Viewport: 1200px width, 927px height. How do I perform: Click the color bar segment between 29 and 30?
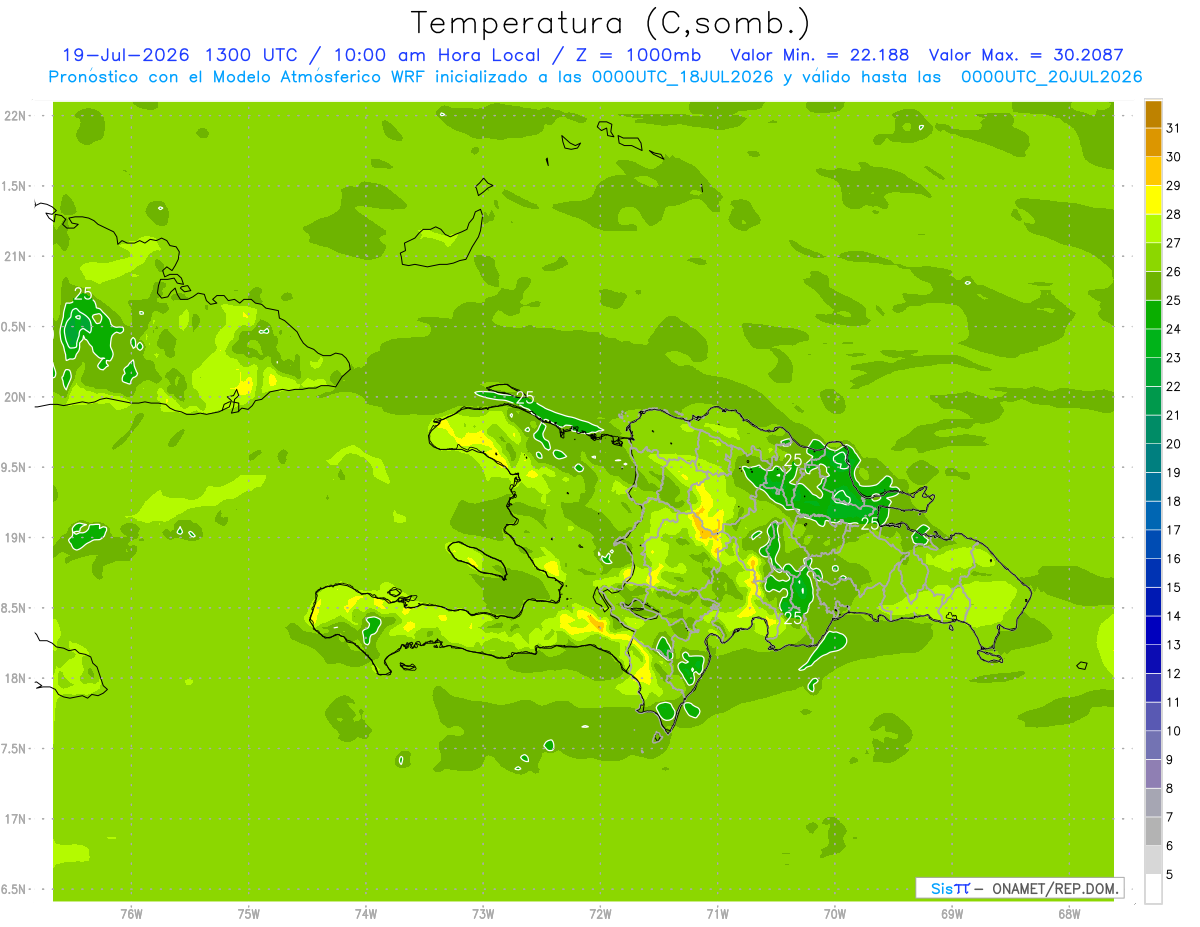tap(1153, 172)
